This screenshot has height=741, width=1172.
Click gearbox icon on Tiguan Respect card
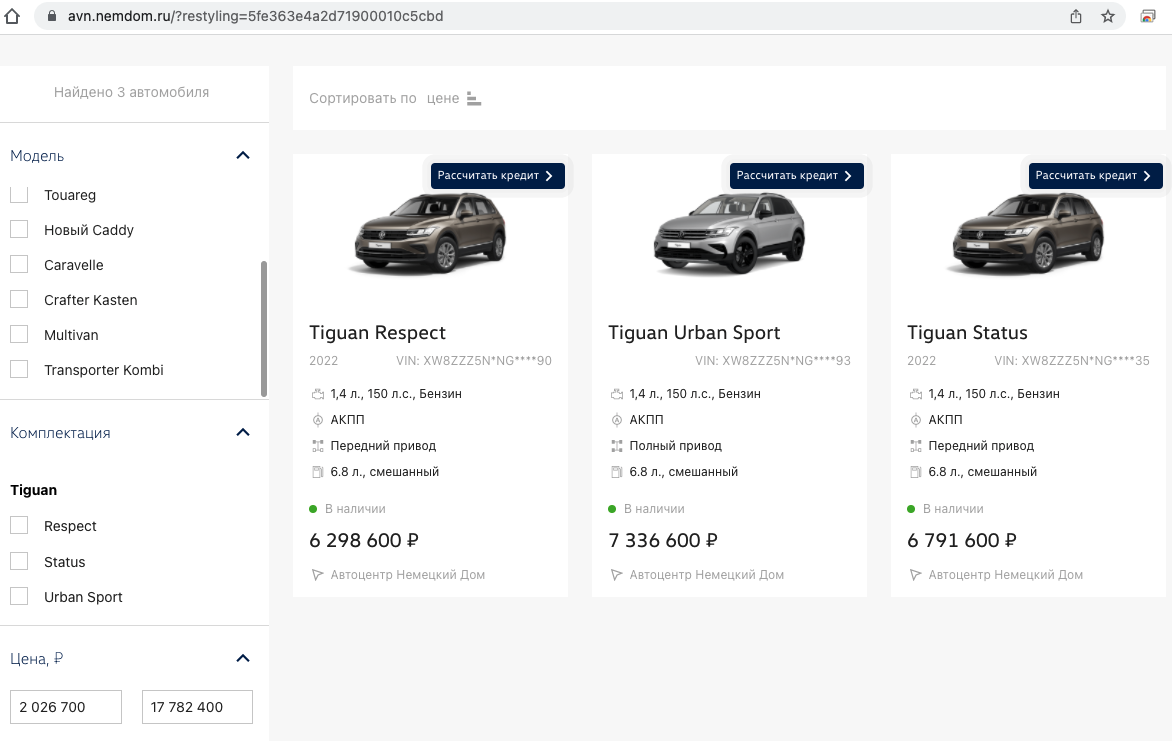[x=318, y=420]
